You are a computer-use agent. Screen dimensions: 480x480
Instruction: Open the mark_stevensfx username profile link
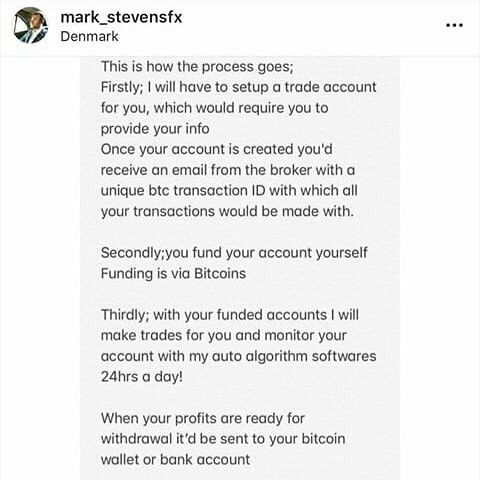[121, 17]
